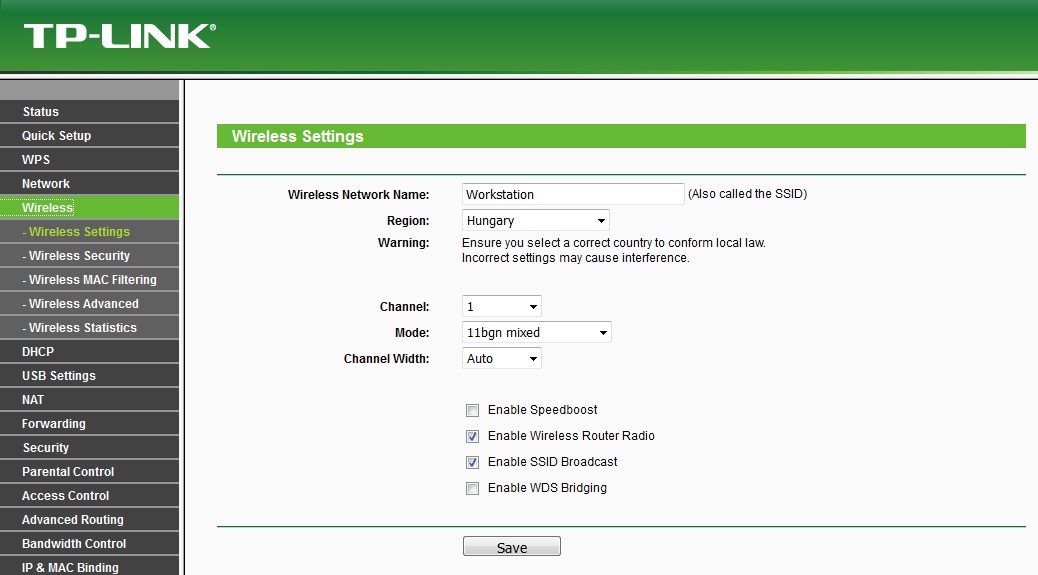
Task: Open the Status page
Action: [89, 111]
